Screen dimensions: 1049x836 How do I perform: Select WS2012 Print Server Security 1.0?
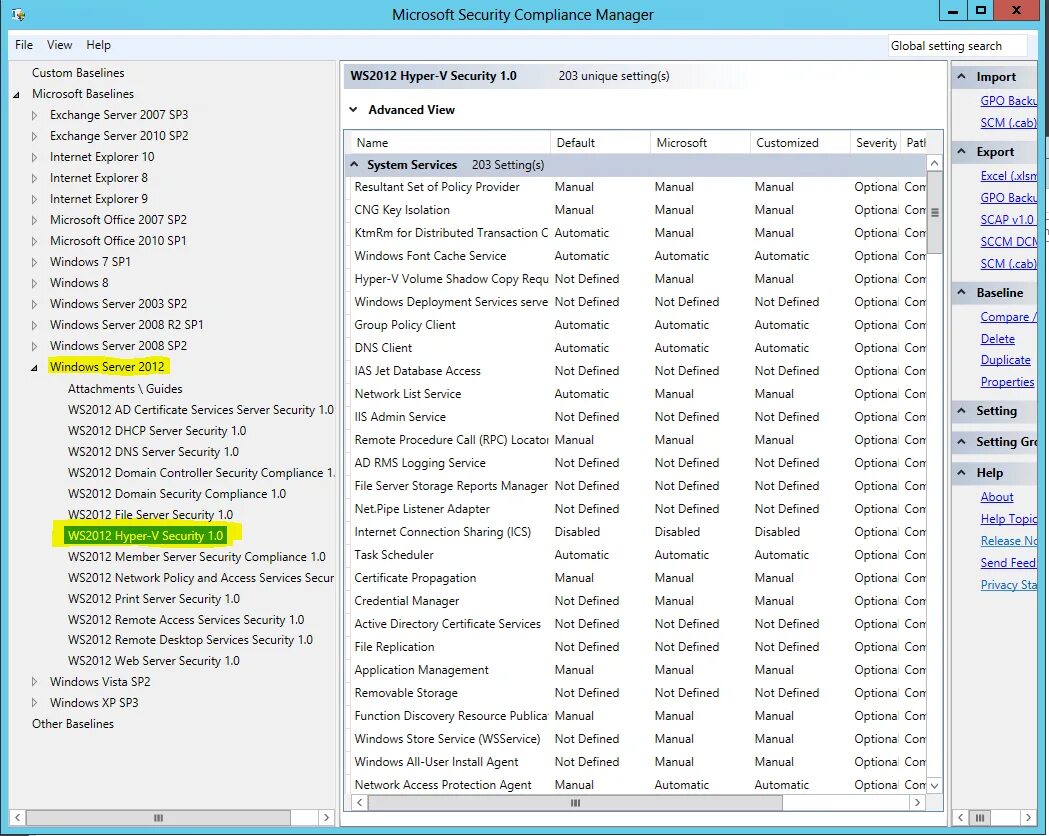(153, 599)
